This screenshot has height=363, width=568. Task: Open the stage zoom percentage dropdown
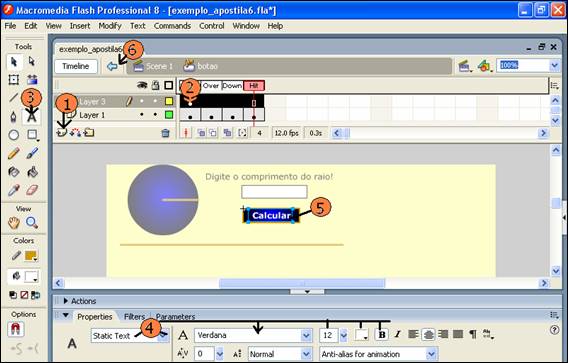tap(555, 66)
